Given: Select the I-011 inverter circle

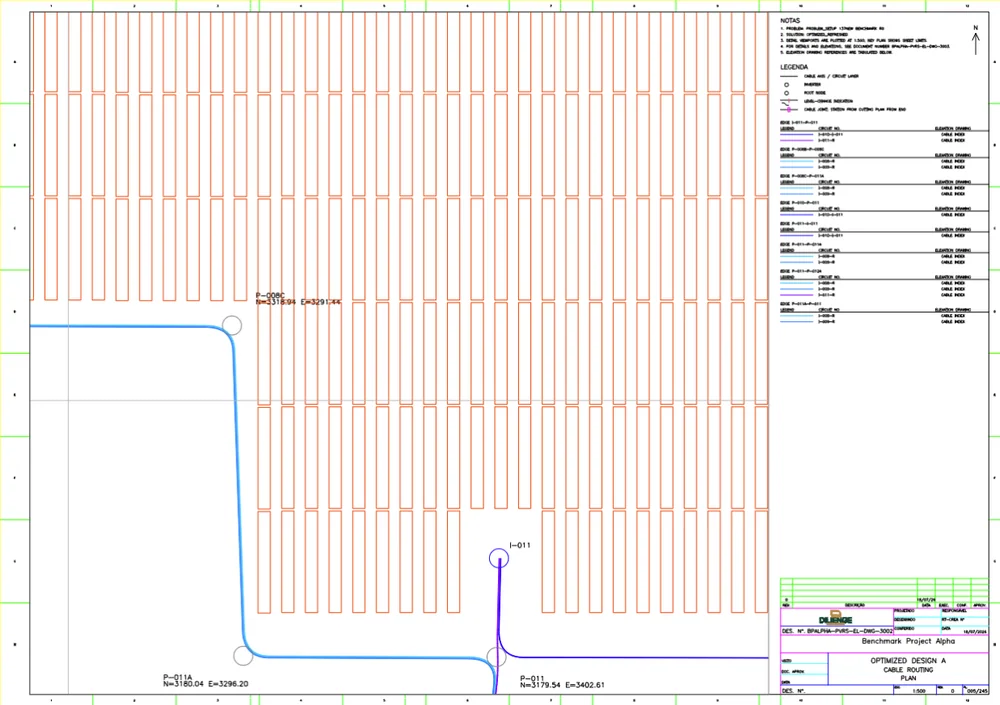Looking at the screenshot, I should [x=499, y=558].
